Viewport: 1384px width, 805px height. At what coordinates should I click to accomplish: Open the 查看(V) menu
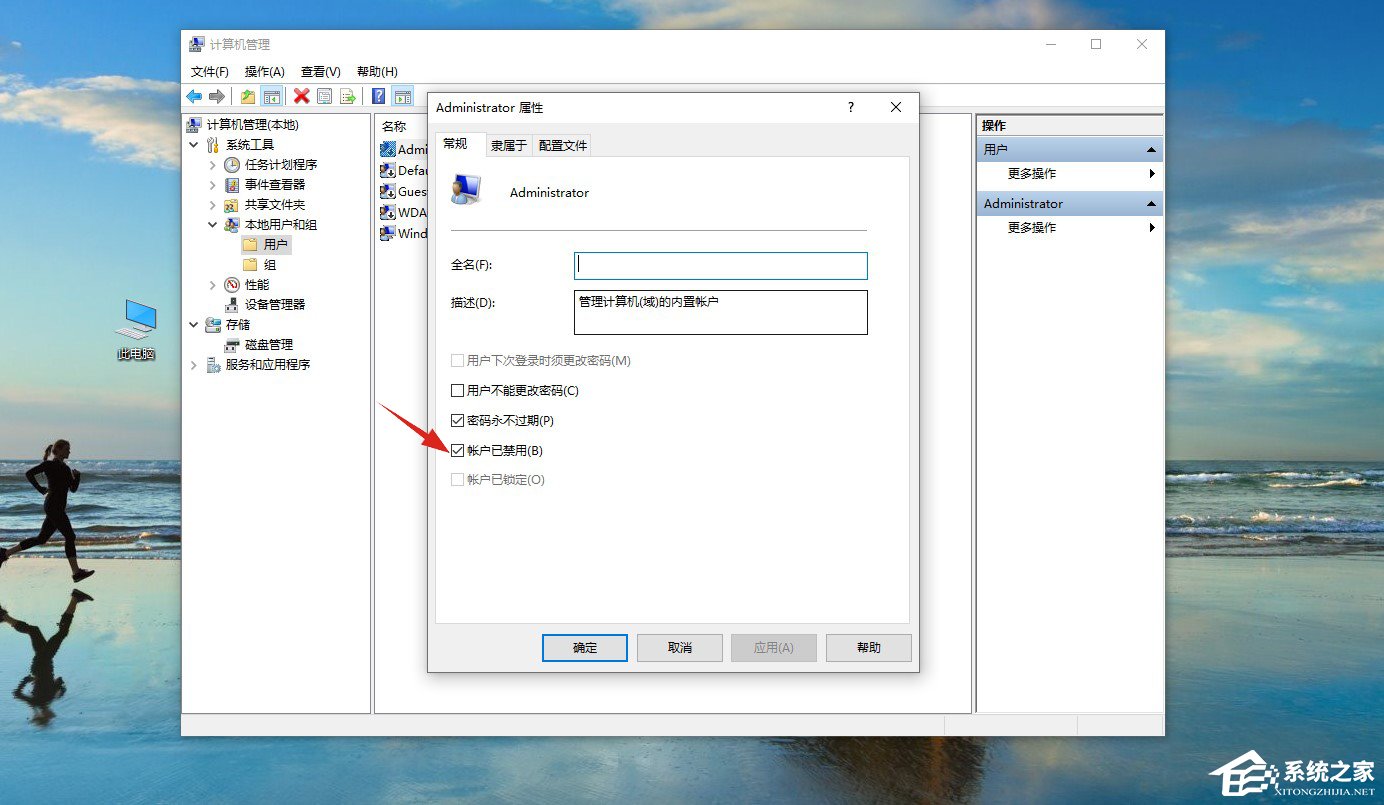coord(321,72)
